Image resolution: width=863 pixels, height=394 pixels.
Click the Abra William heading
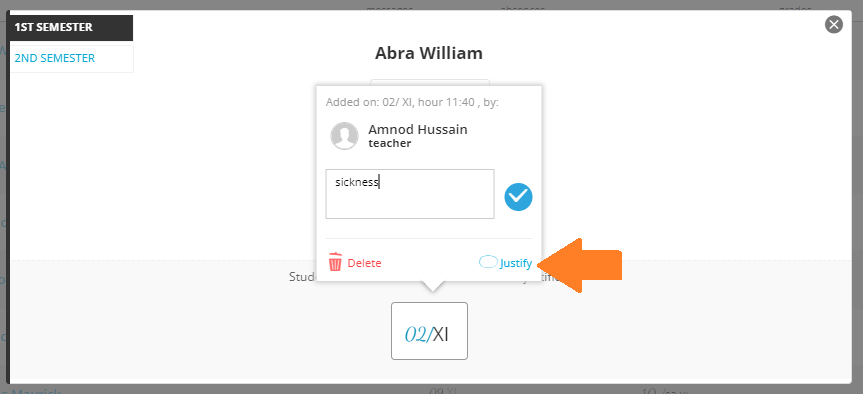(429, 53)
